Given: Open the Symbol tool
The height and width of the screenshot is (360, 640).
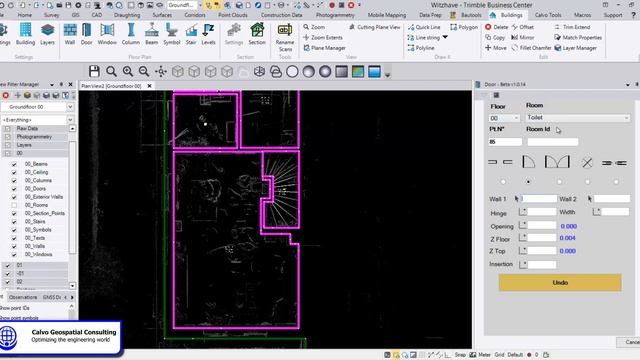Looking at the screenshot, I should coord(171,34).
